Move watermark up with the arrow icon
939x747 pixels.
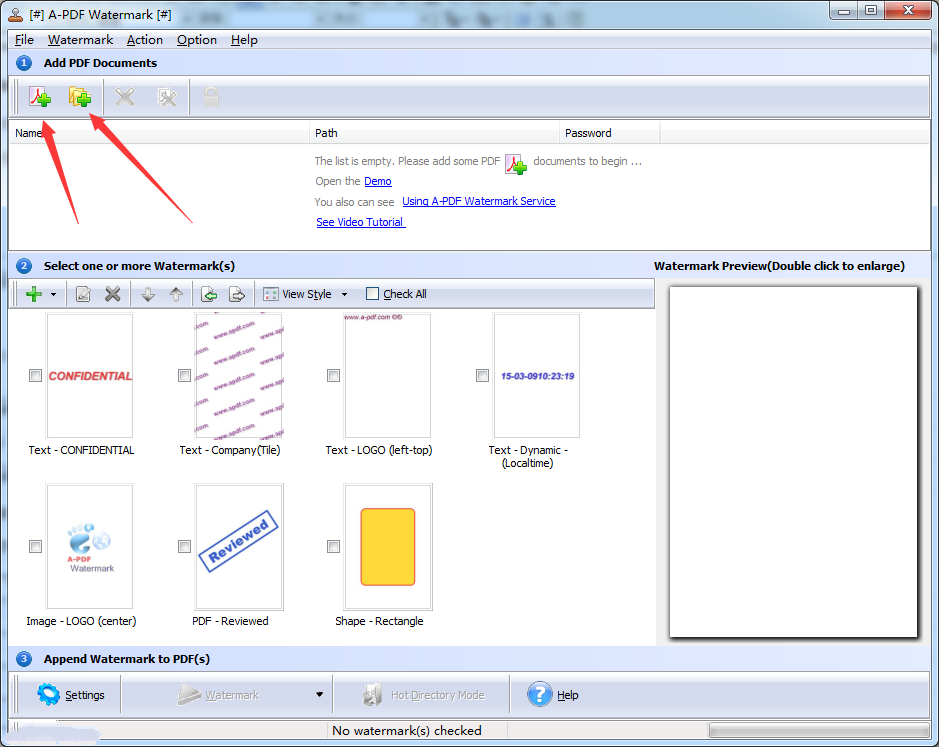[x=176, y=294]
